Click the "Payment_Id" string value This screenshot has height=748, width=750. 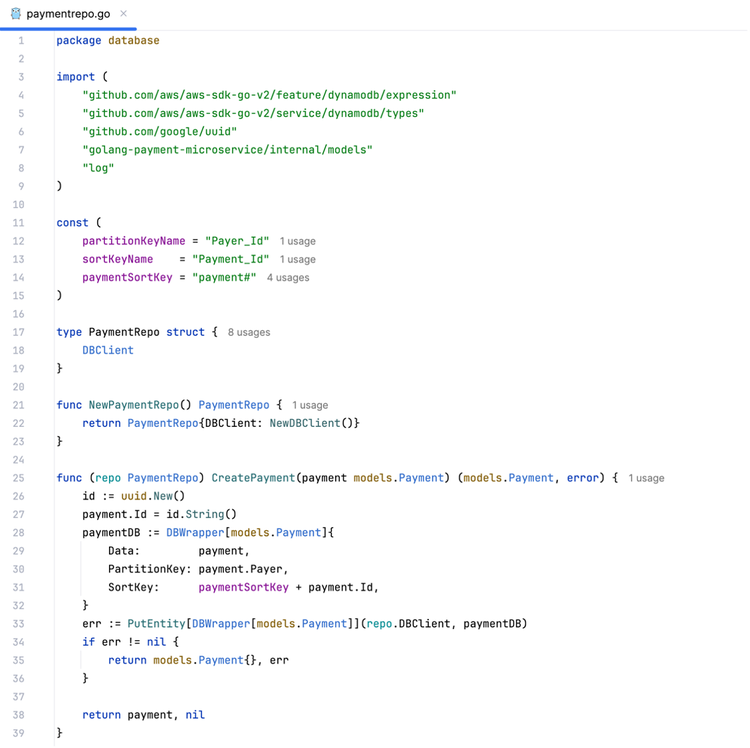point(231,259)
